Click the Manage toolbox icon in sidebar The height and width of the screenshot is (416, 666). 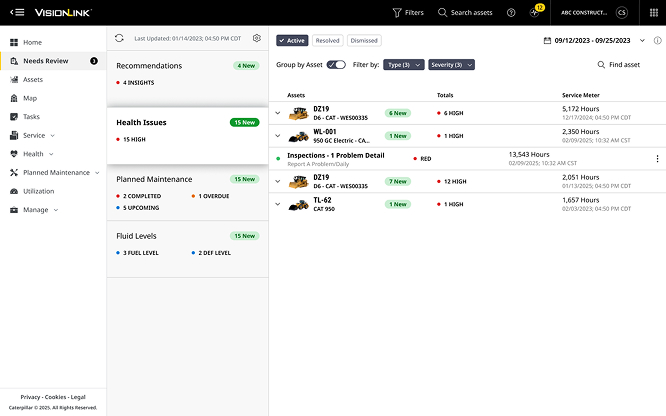pyautogui.click(x=14, y=210)
